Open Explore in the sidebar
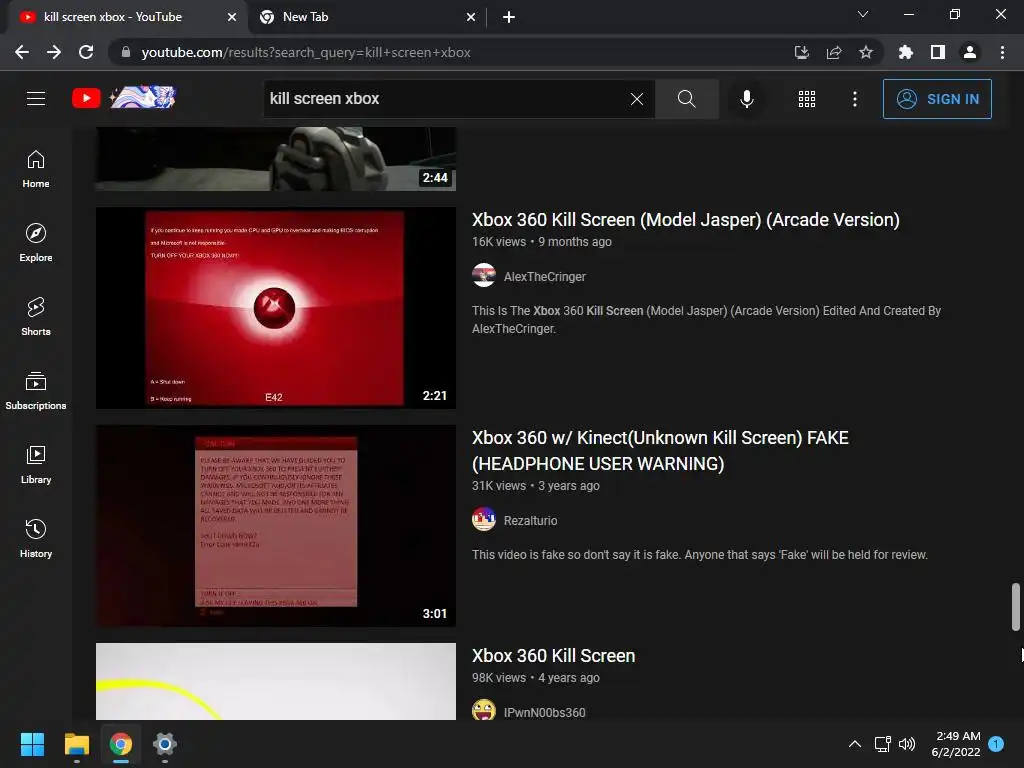This screenshot has height=768, width=1024. click(x=36, y=243)
